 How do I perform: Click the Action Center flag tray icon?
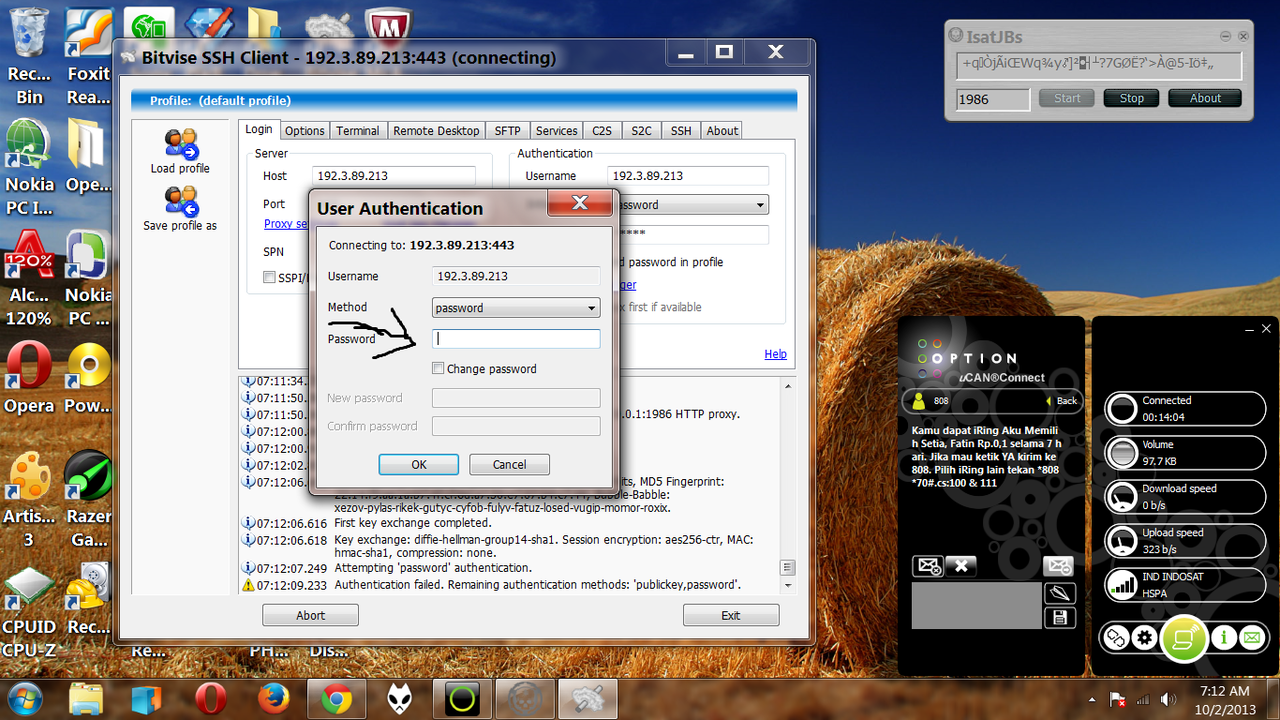pyautogui.click(x=1119, y=700)
